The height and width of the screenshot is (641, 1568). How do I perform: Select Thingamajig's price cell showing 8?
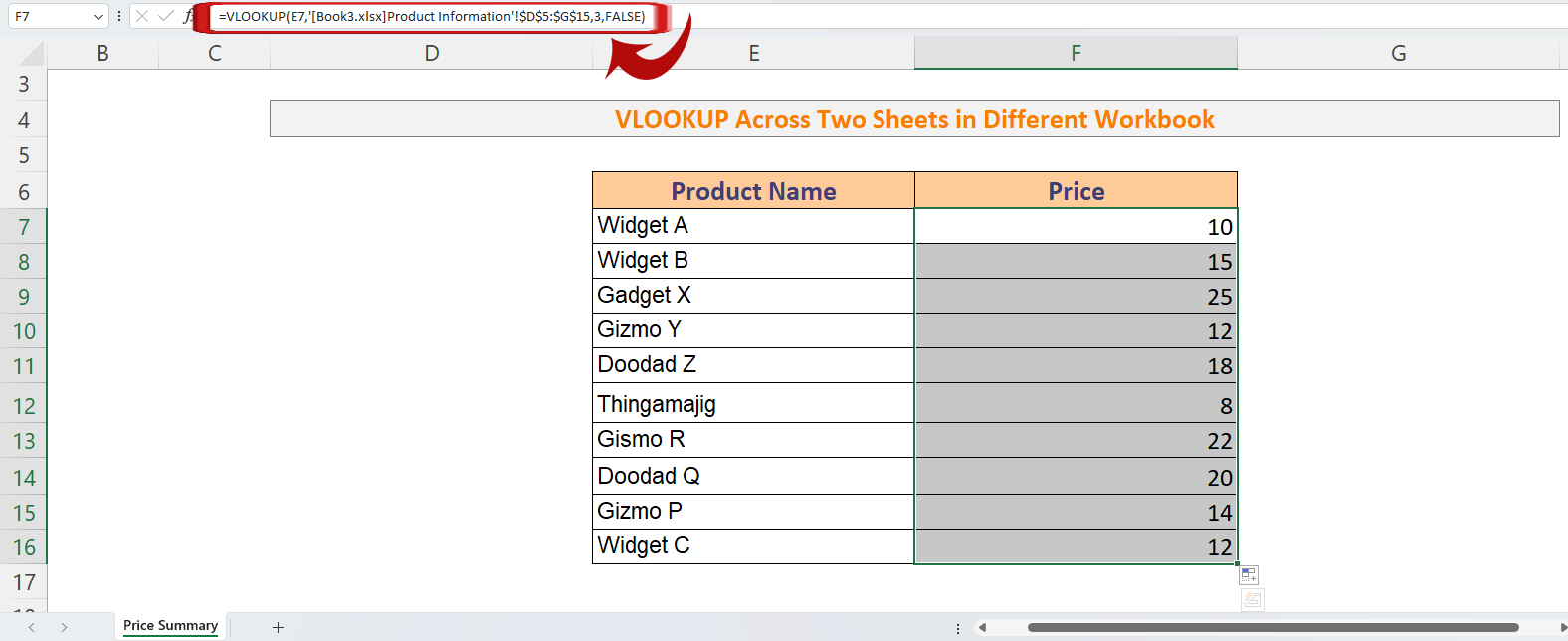(1076, 403)
